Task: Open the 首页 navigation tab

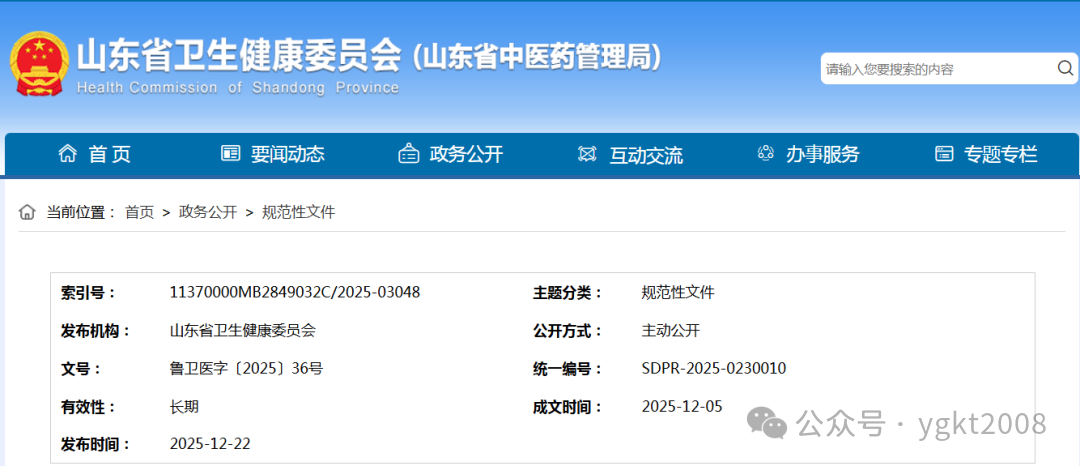Action: pyautogui.click(x=110, y=154)
